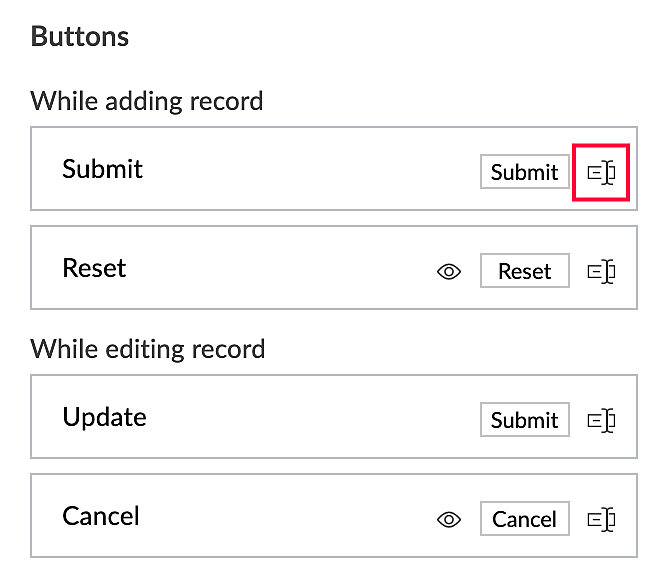The height and width of the screenshot is (588, 666).
Task: Toggle Reset button visibility eye icon
Action: click(x=449, y=271)
